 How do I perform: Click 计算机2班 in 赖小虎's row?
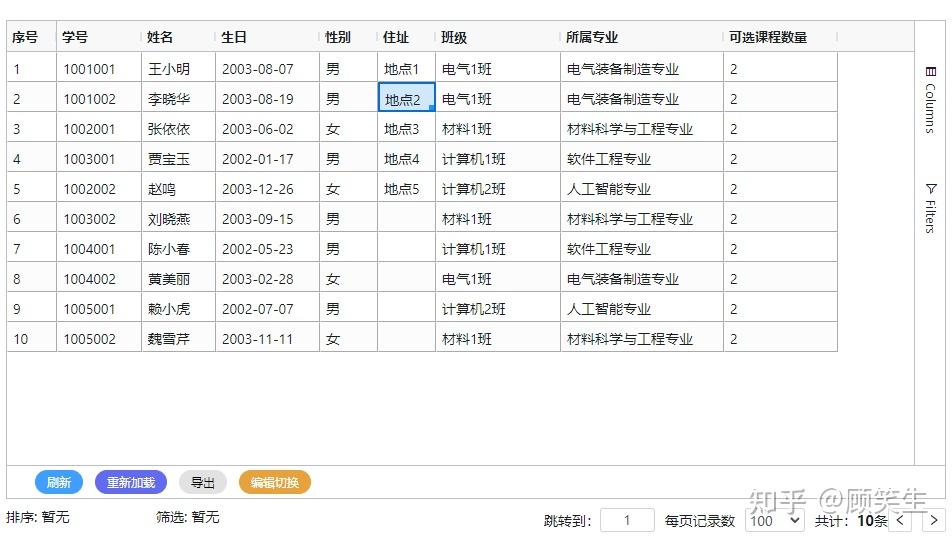[498, 308]
